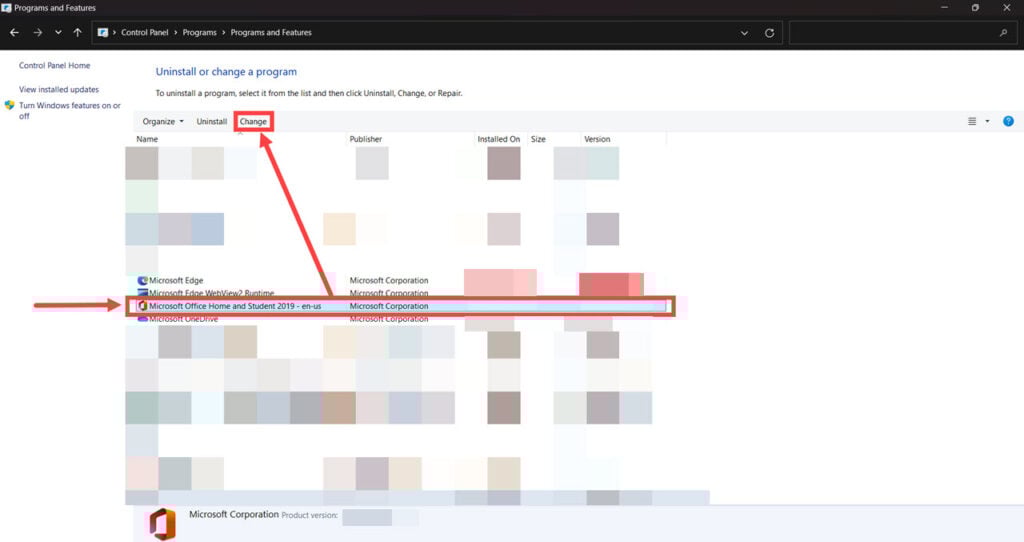1024x542 pixels.
Task: Sort by the Version column header
Action: [x=597, y=139]
